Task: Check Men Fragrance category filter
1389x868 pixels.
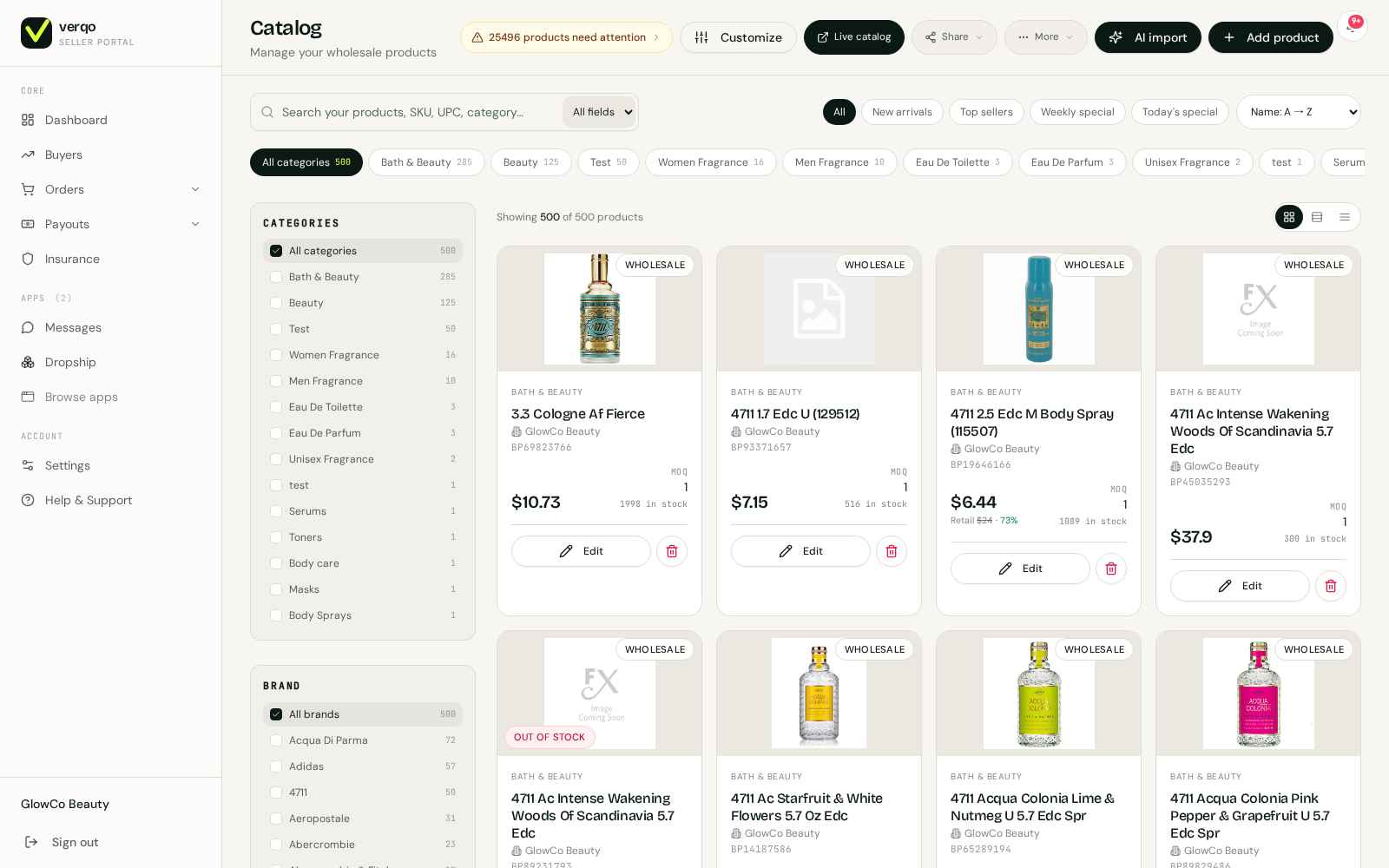Action: point(276,381)
